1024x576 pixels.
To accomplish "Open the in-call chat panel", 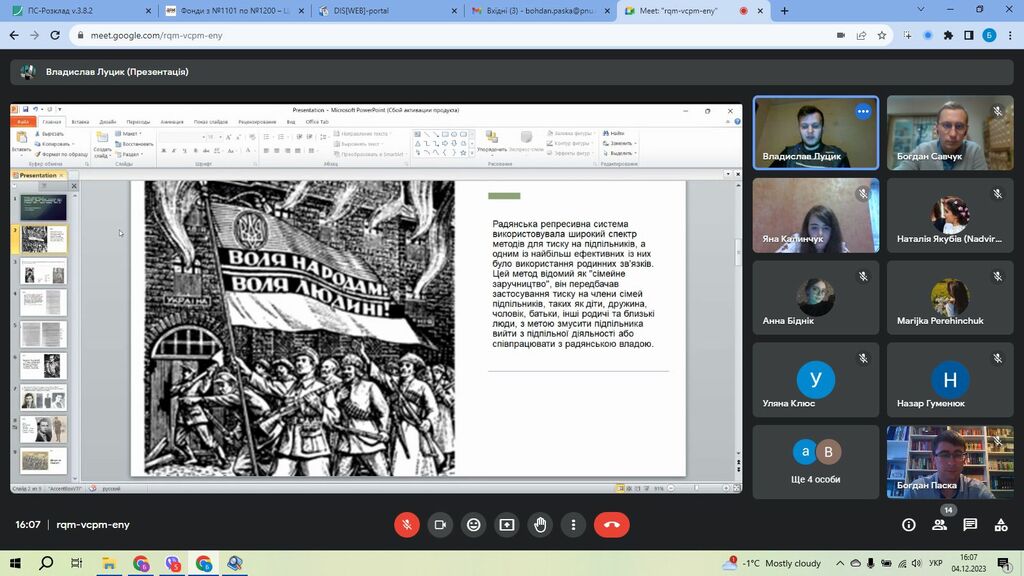I will point(970,525).
